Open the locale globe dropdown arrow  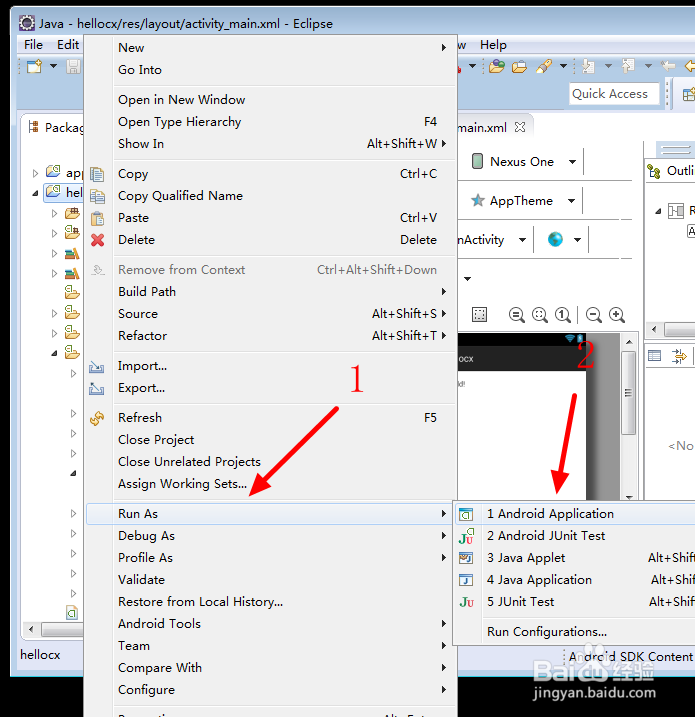coord(577,240)
